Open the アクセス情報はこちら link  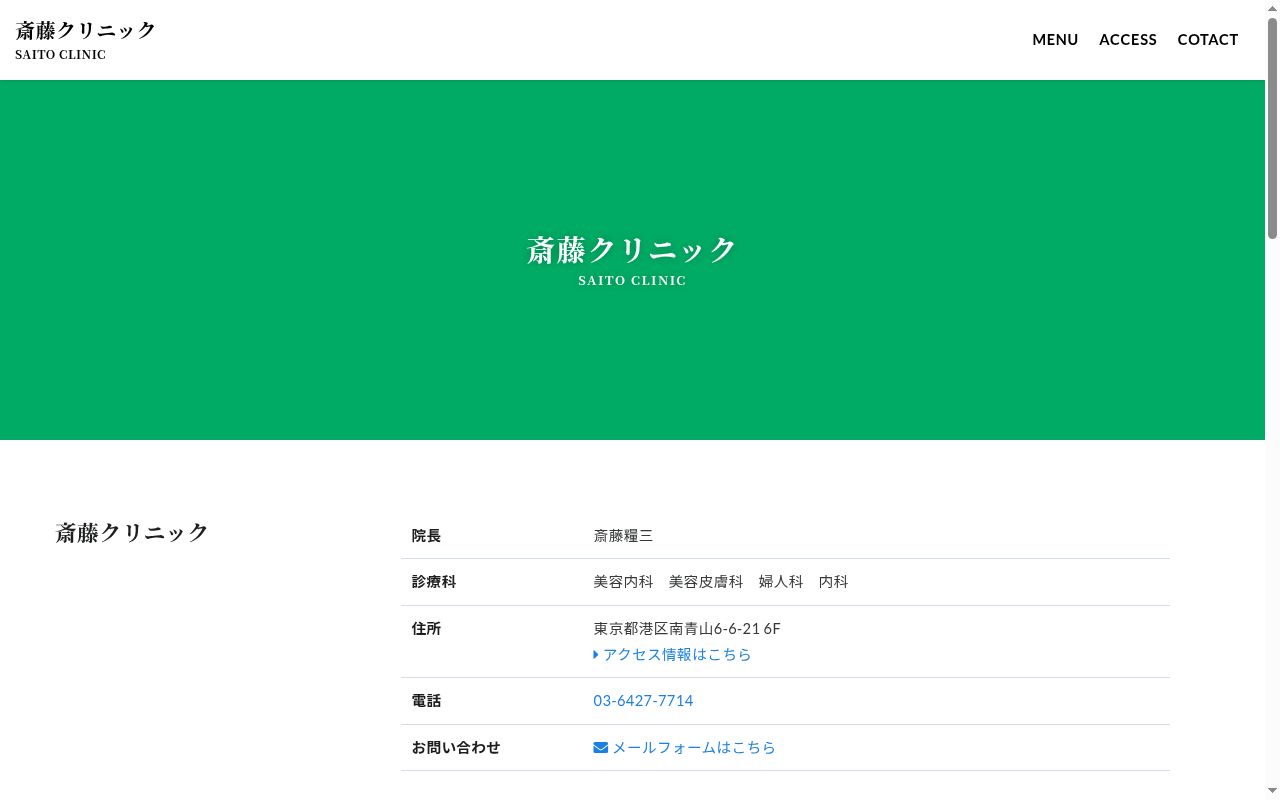[672, 655]
